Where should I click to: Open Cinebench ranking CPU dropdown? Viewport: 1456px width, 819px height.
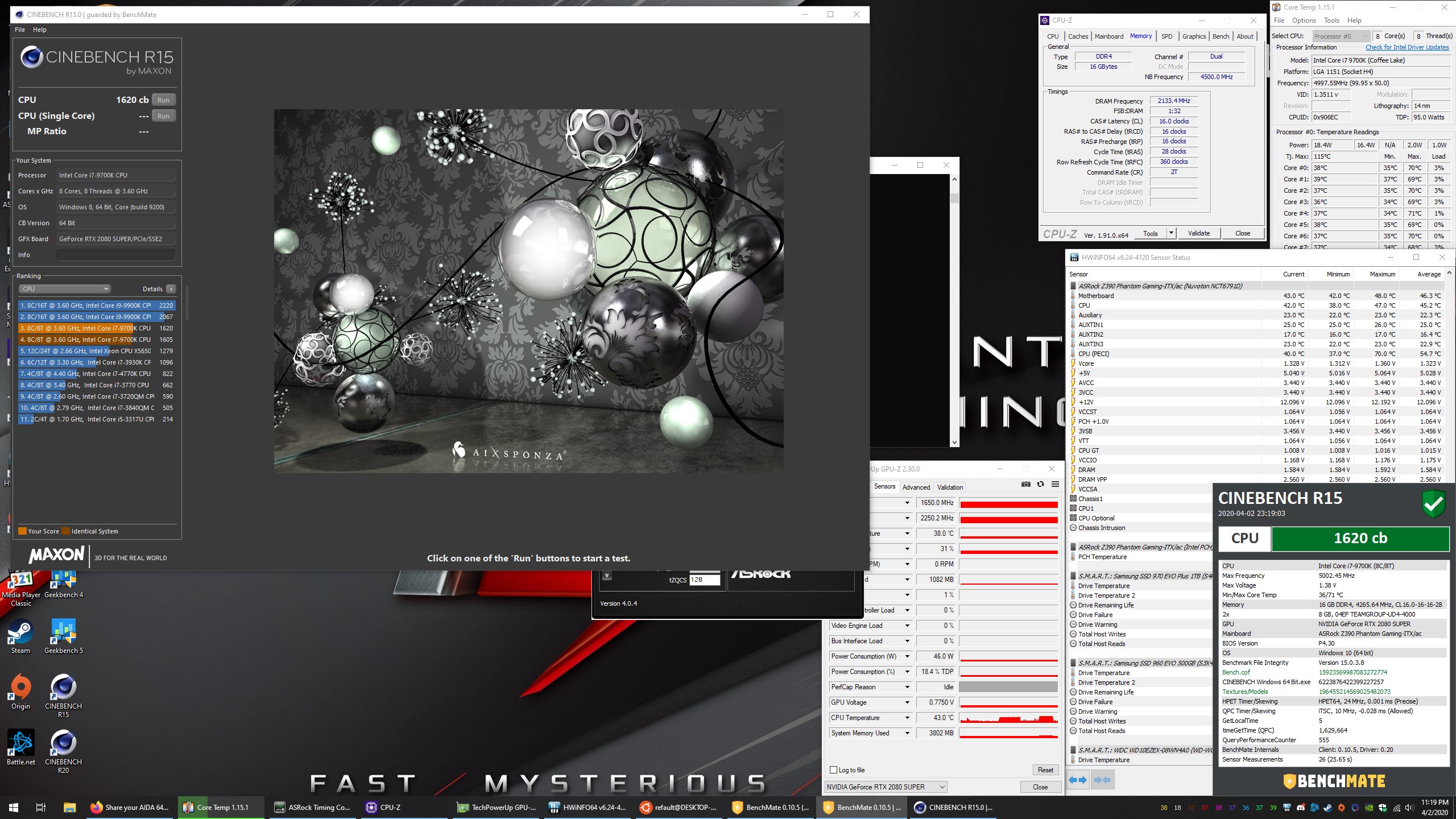pyautogui.click(x=65, y=289)
